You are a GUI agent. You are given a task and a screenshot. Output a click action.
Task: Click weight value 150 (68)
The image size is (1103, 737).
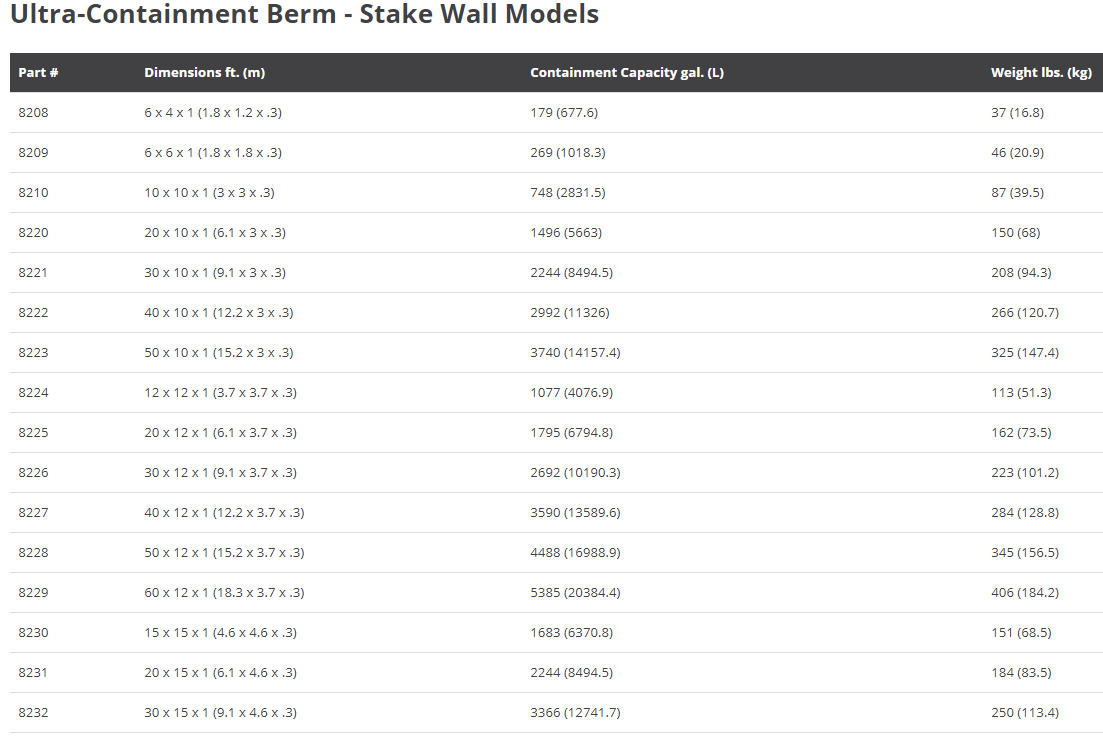pyautogui.click(x=1016, y=233)
